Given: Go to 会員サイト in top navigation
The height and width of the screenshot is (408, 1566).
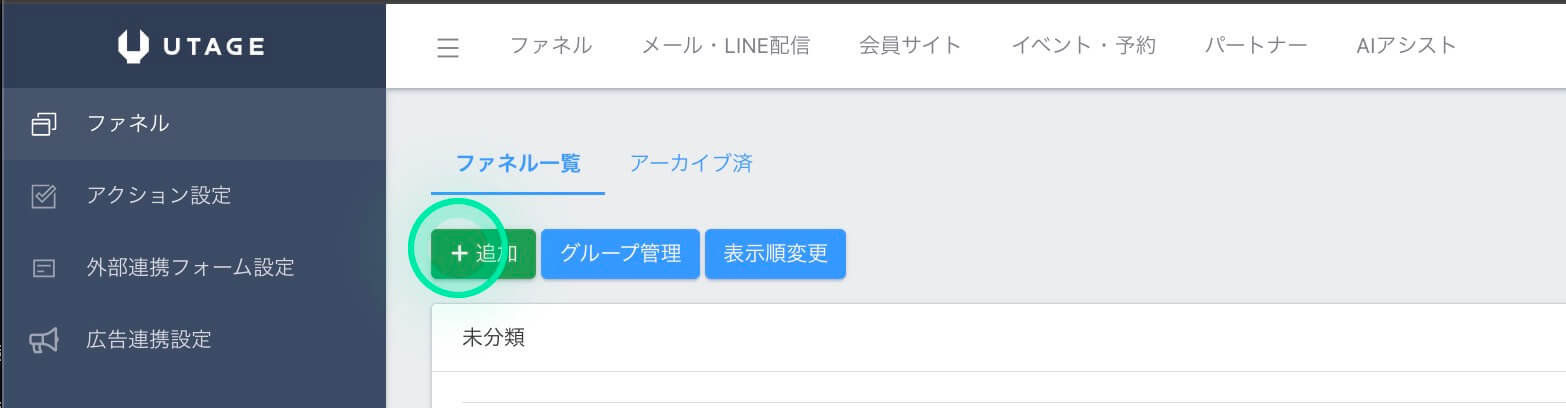Looking at the screenshot, I should pos(910,45).
